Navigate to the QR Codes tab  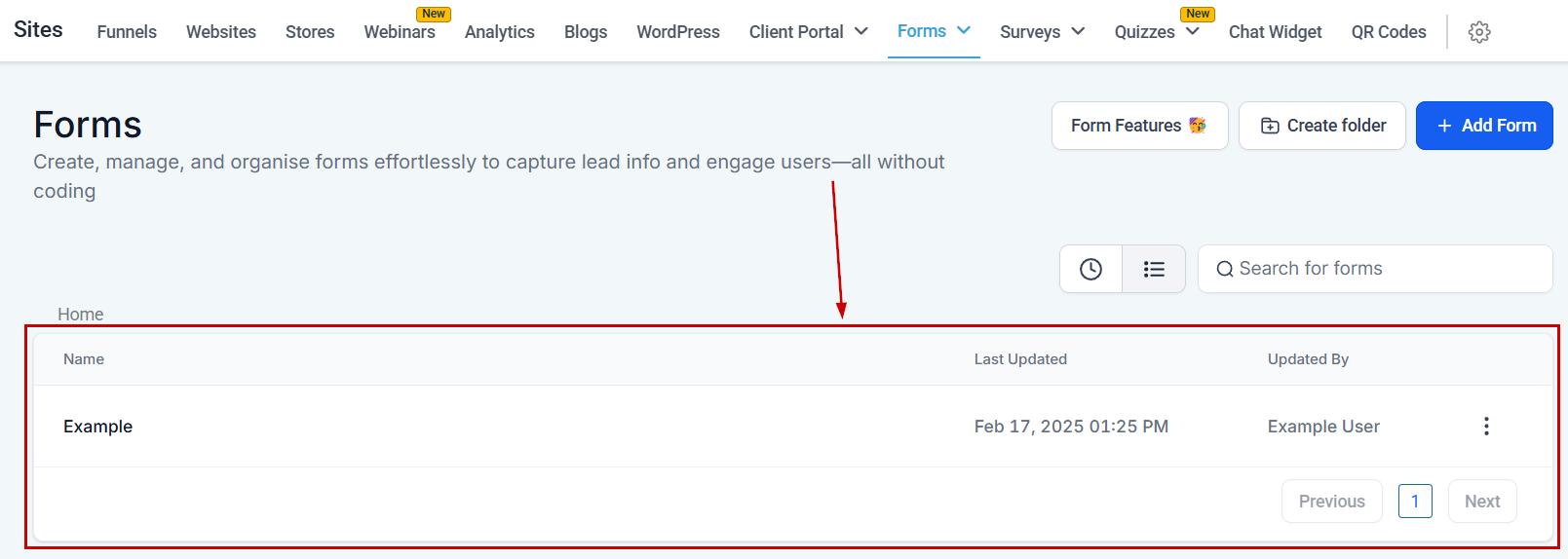1388,32
